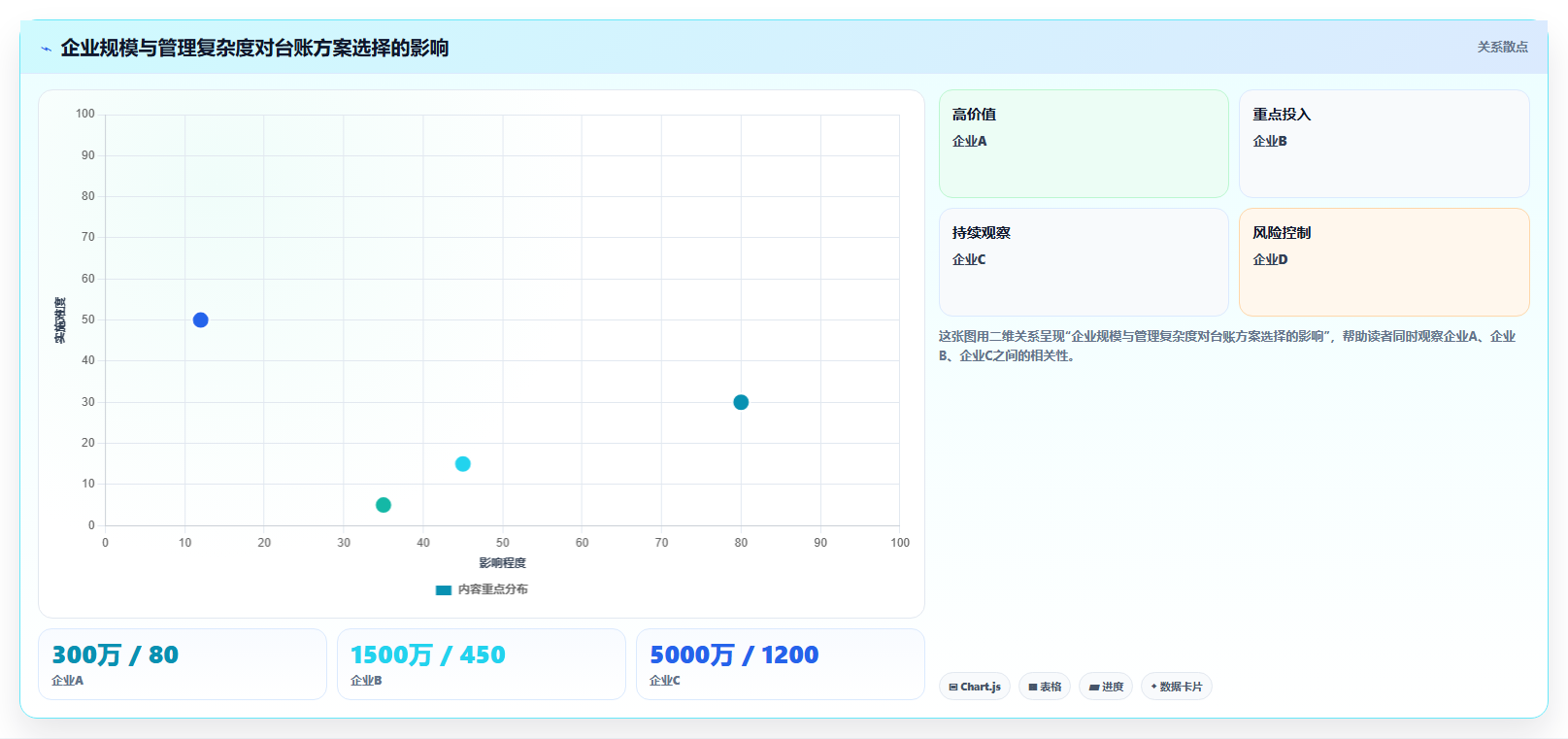Click the 进度 tag

point(1106,687)
